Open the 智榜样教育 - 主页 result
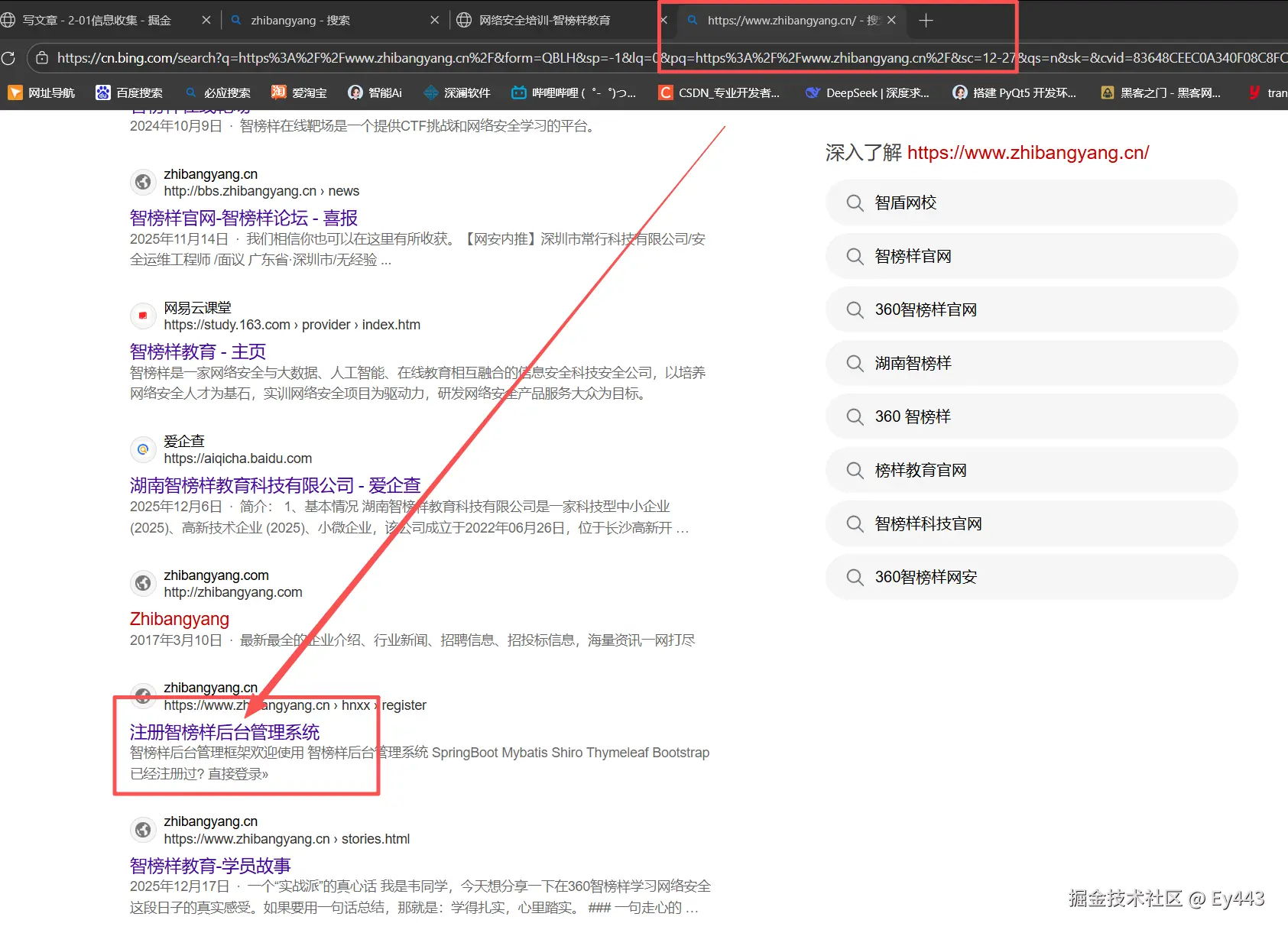1288x933 pixels. 198,351
